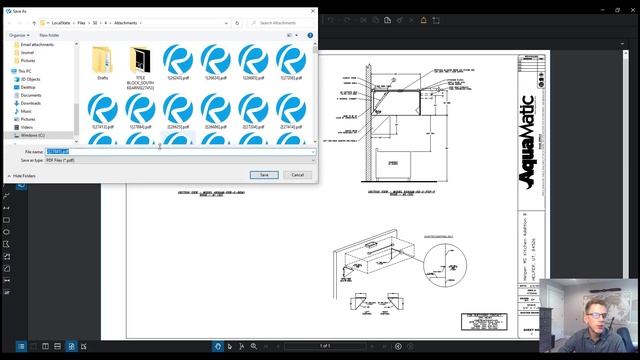Split the view horizontally
The height and width of the screenshot is (360, 640).
click(58, 347)
